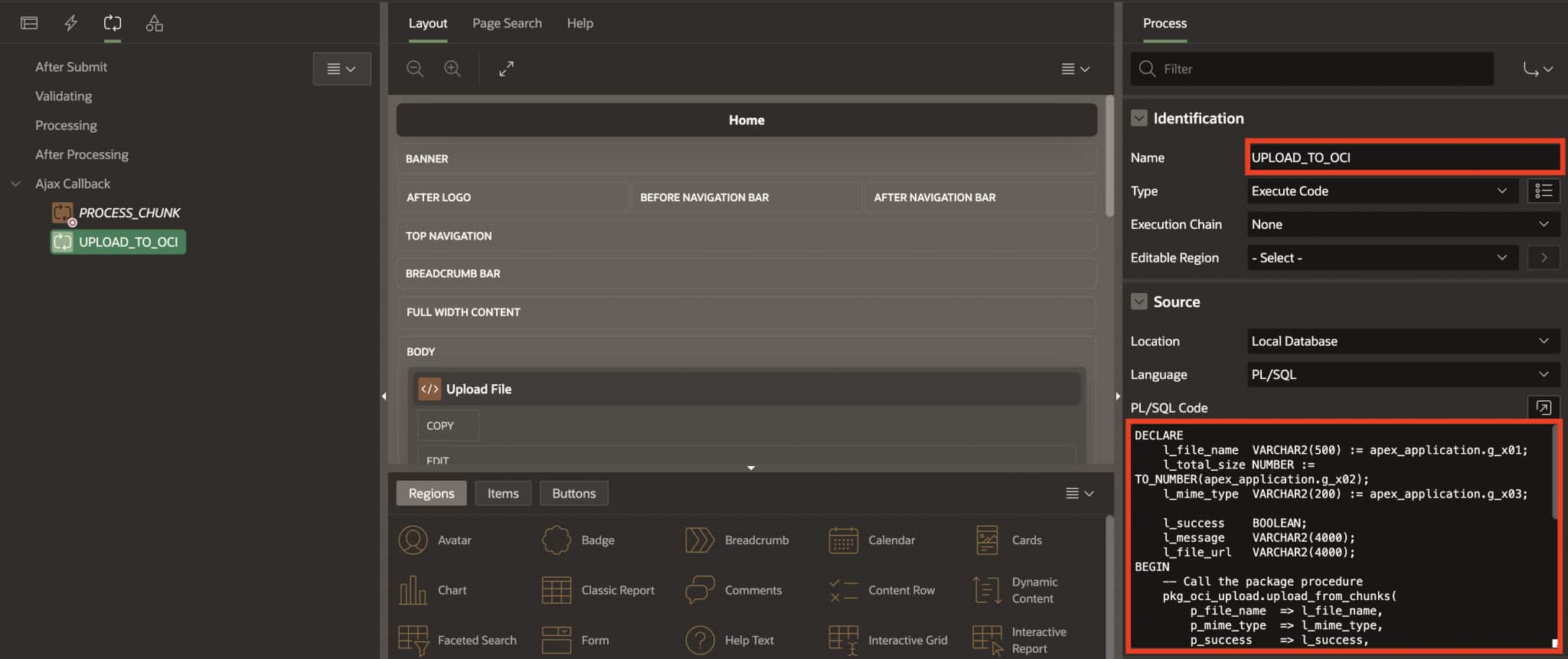Open the Type quick pick list icon
1568x659 pixels.
pyautogui.click(x=1543, y=191)
